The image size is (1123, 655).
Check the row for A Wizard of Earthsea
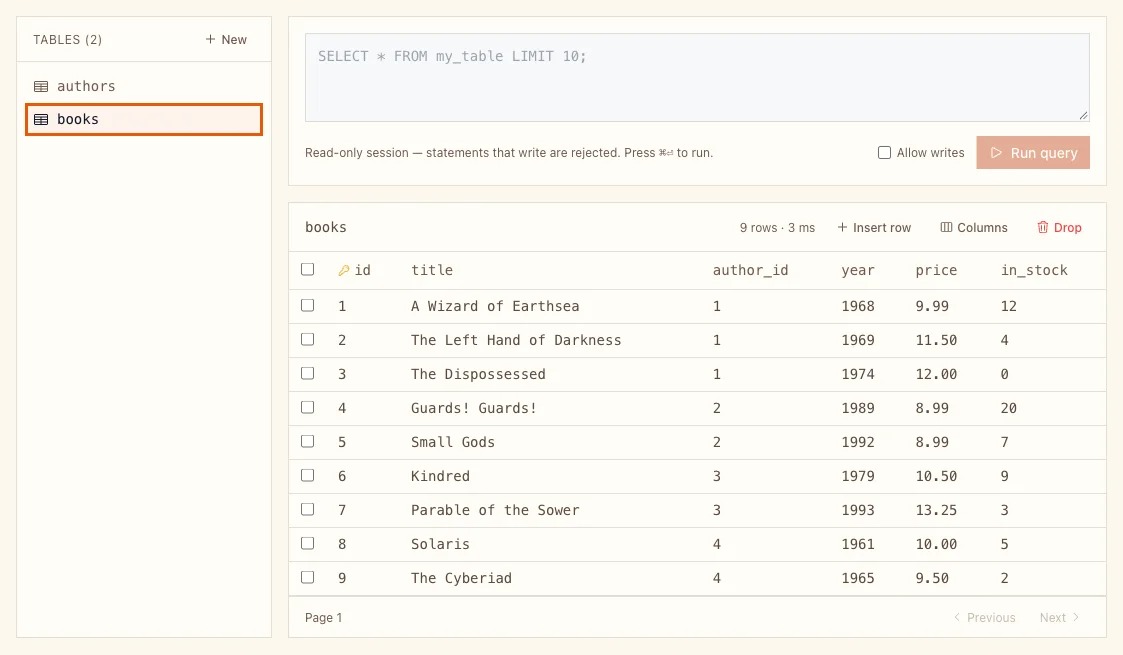307,305
